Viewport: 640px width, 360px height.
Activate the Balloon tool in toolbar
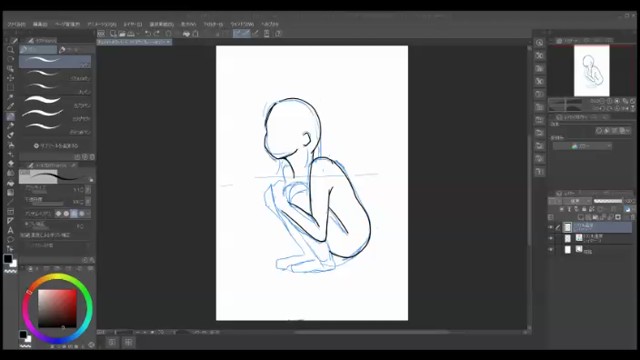[x=11, y=240]
